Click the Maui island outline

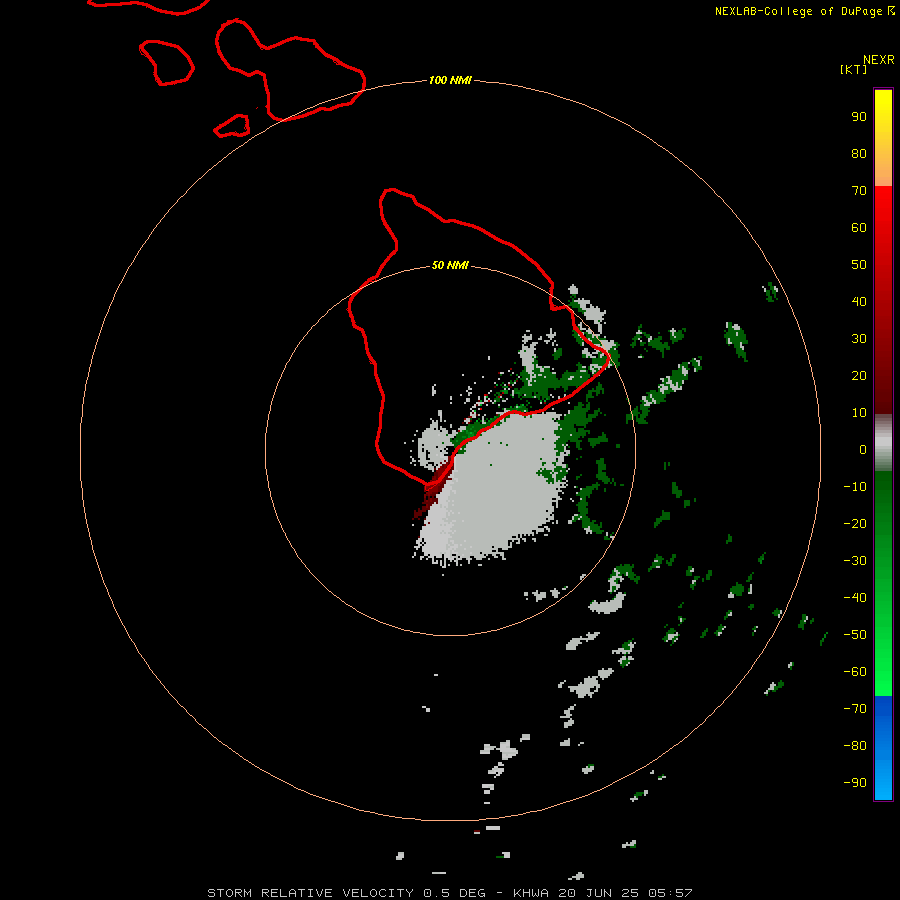[x=290, y=70]
